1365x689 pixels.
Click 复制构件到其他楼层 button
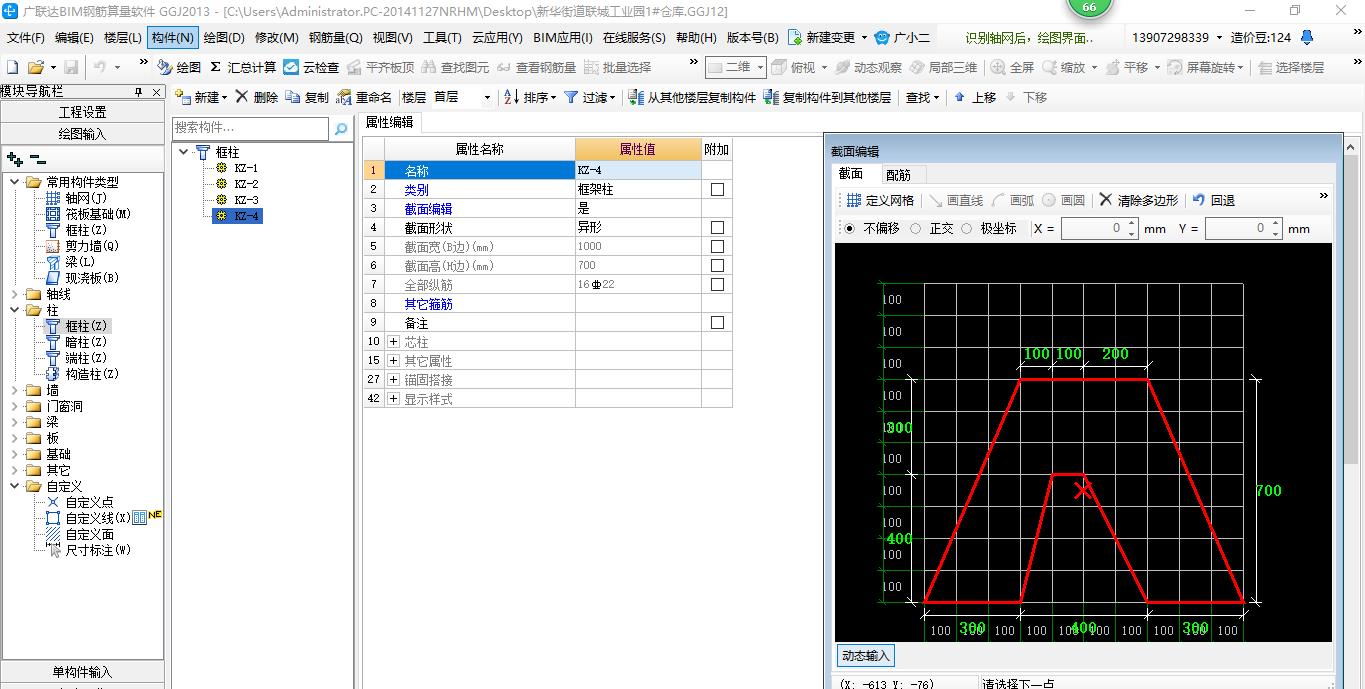tap(827, 97)
